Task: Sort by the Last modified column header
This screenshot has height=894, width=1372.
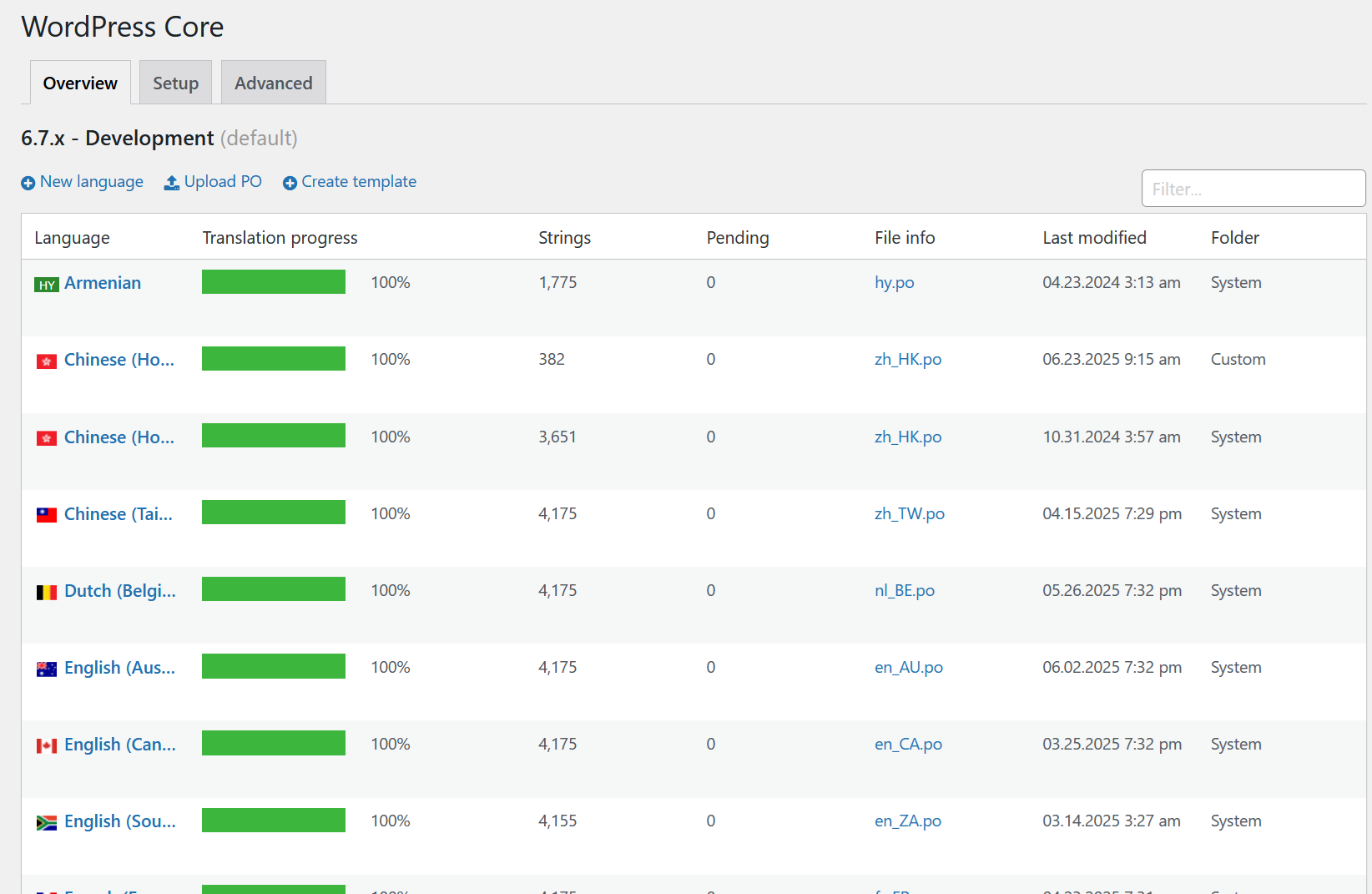Action: tap(1094, 238)
